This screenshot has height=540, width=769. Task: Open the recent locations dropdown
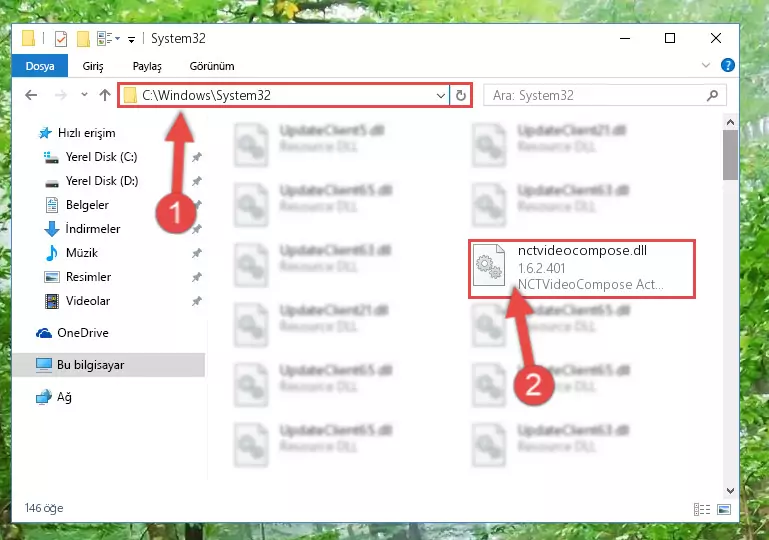click(84, 94)
